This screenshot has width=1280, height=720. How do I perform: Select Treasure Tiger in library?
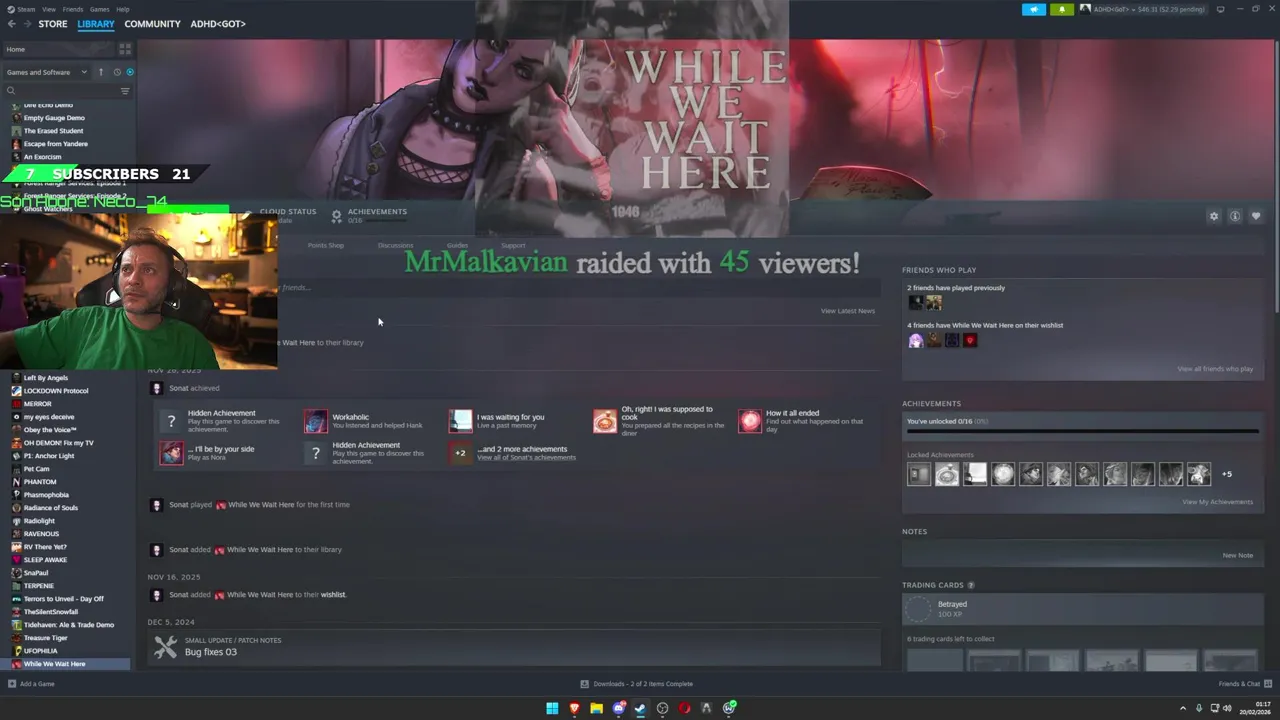pos(46,638)
